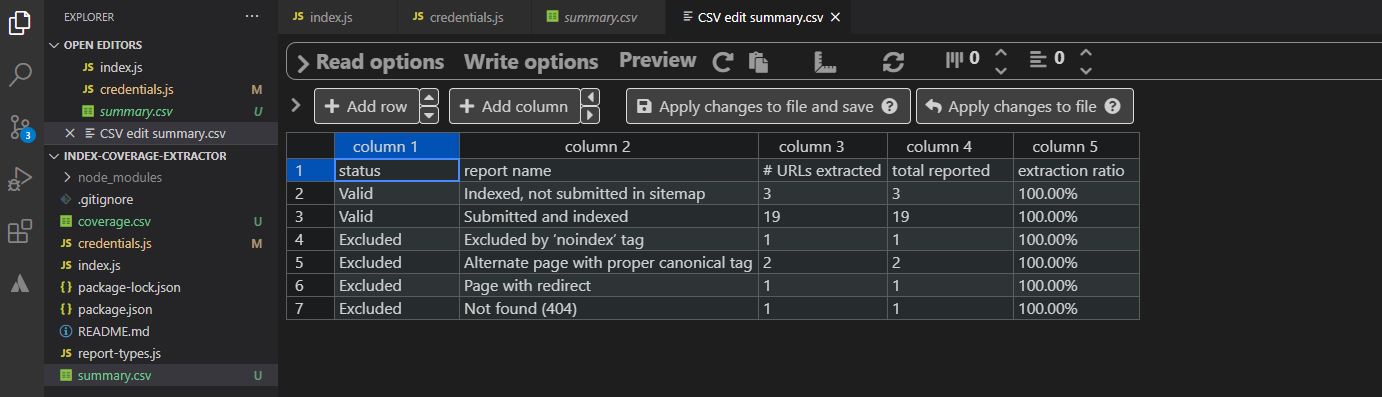Click the ruler resize columns icon
Image resolution: width=1382 pixels, height=397 pixels.
point(824,62)
